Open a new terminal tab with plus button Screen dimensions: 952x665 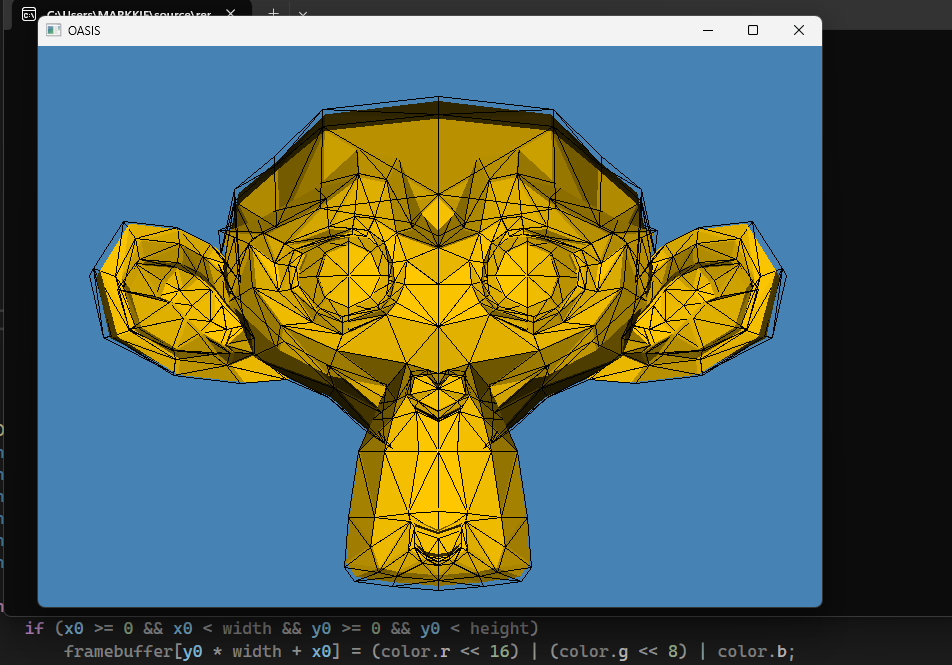pyautogui.click(x=273, y=12)
